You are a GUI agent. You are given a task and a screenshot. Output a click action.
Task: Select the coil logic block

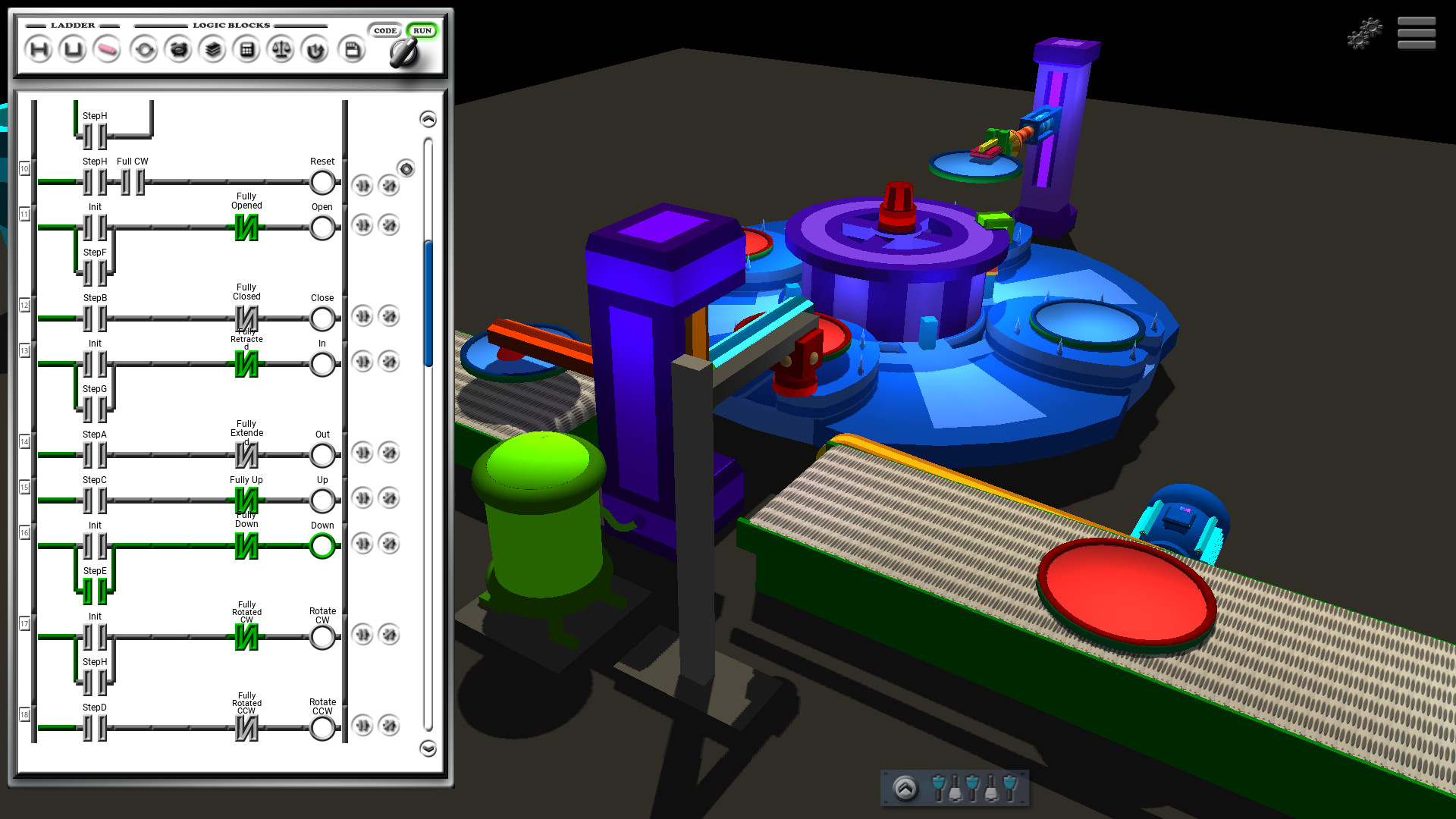(144, 49)
